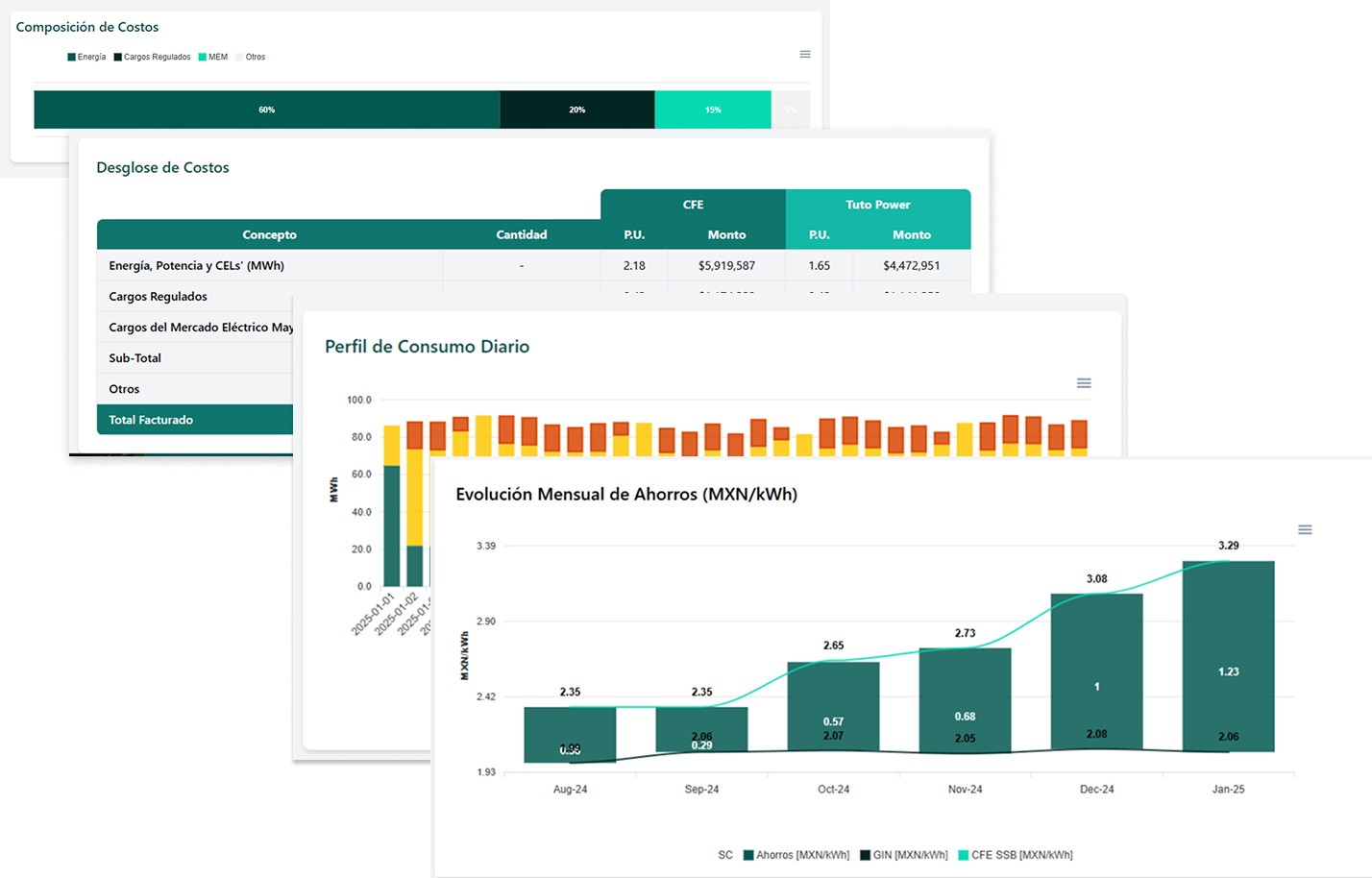Open the Perfil de Consumo Diario menu icon
The height and width of the screenshot is (878, 1372).
tap(1084, 383)
